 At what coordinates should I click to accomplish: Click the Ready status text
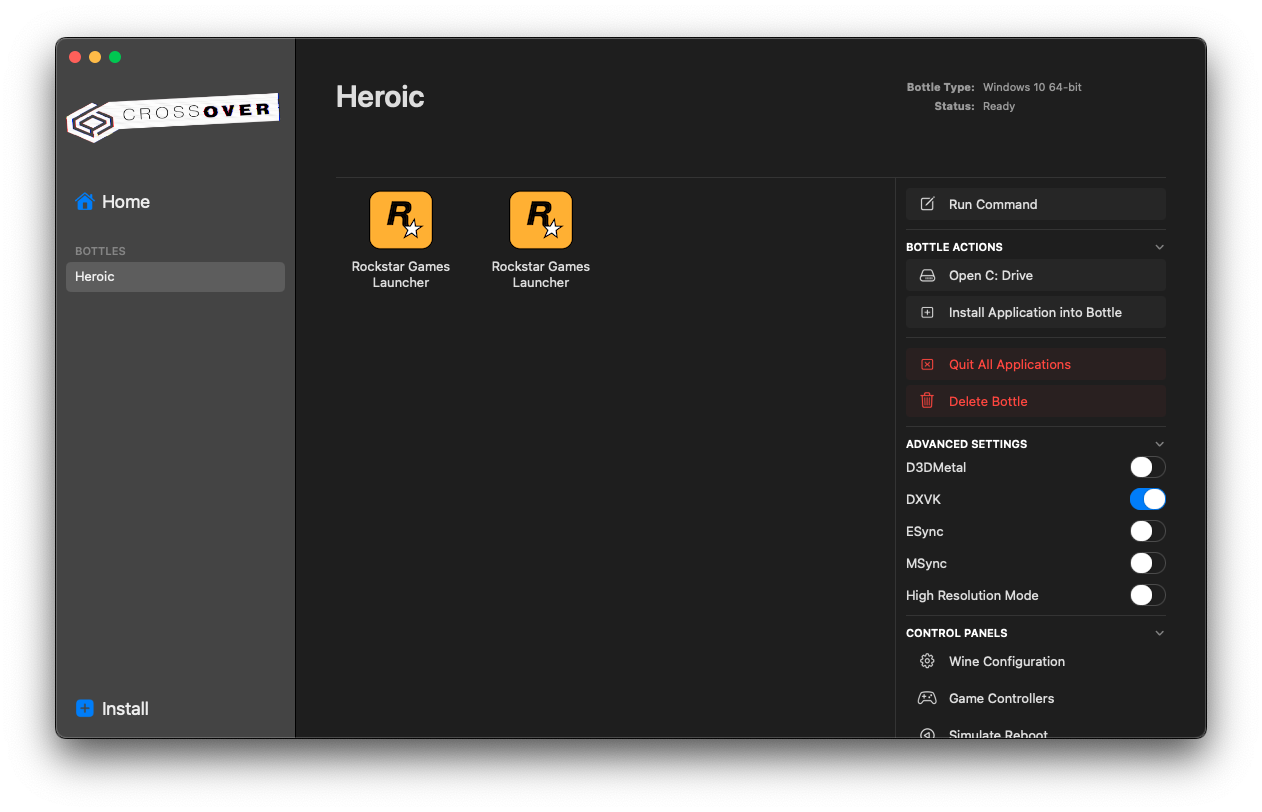[999, 106]
